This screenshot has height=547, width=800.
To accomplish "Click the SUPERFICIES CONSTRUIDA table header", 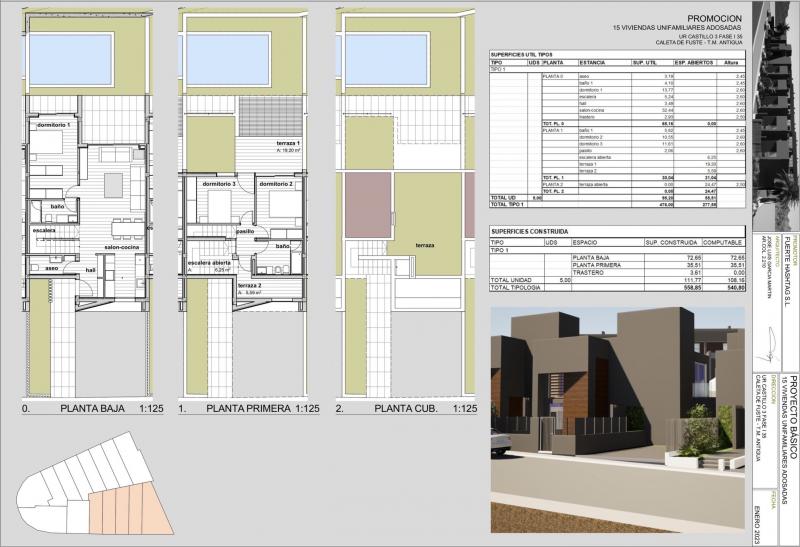I will tap(526, 229).
